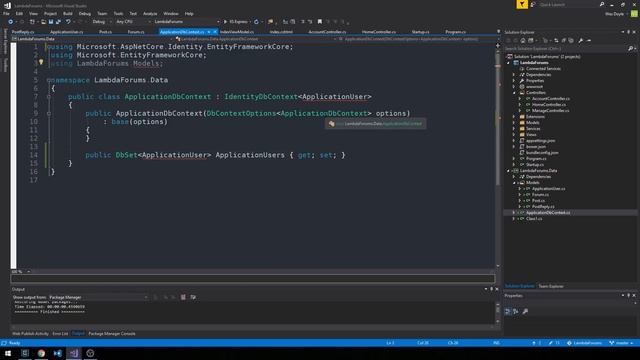The height and width of the screenshot is (360, 640).
Task: Click the bookmark toolbar icon
Action: coord(320,22)
